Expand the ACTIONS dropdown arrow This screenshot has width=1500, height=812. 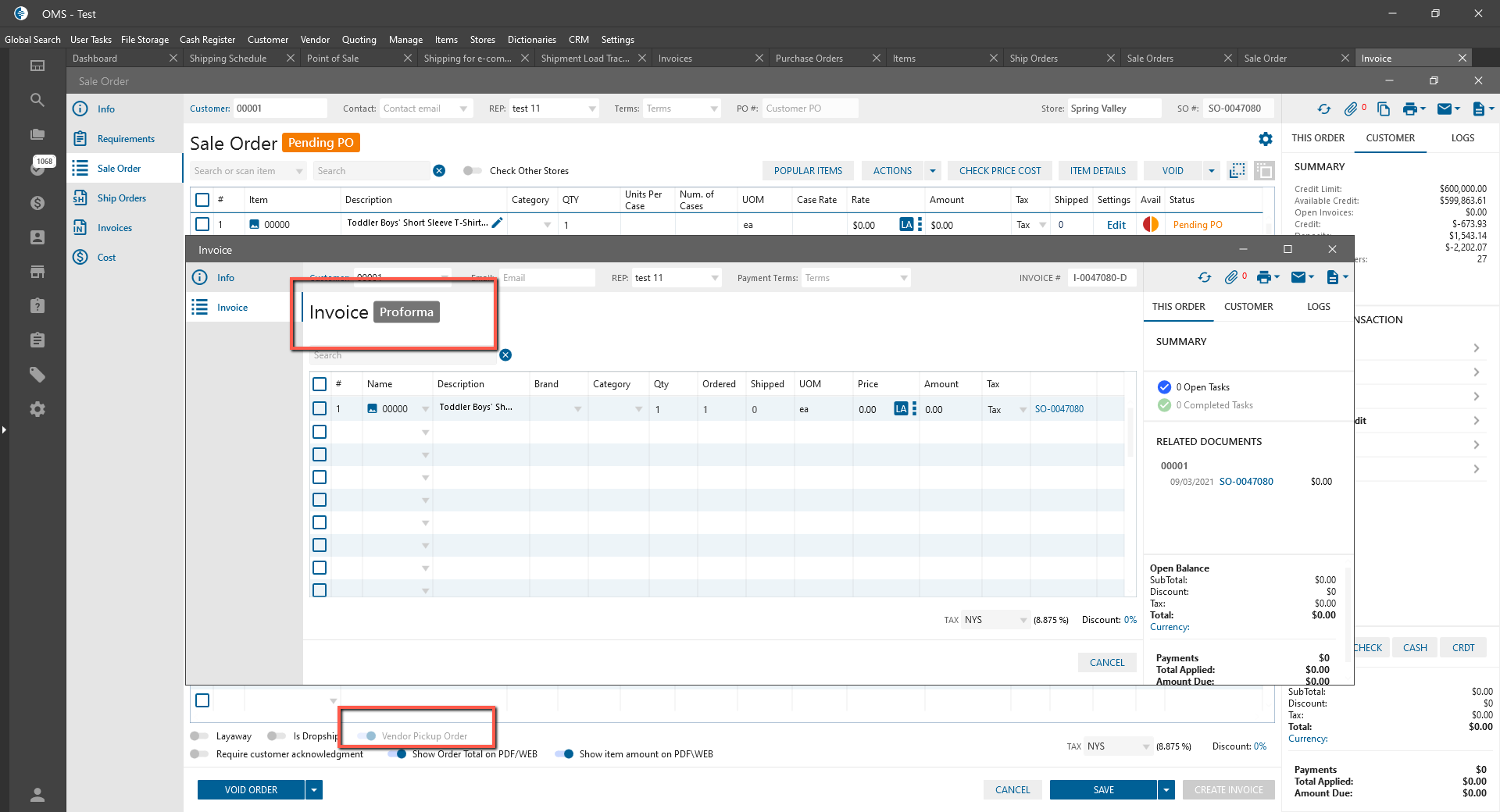[x=933, y=171]
